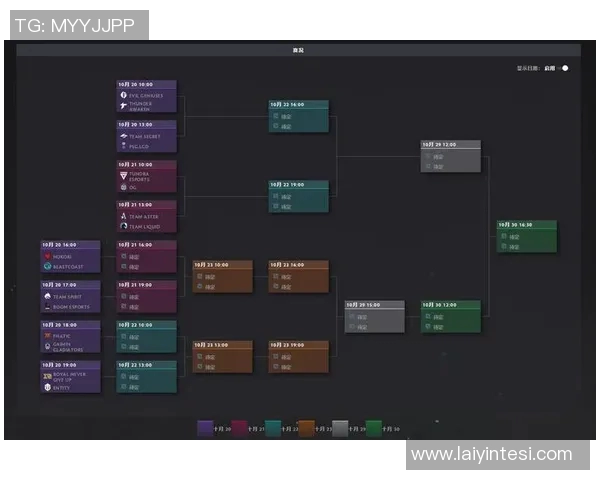Select the Team Secret name
The image size is (600, 480).
tap(145, 136)
